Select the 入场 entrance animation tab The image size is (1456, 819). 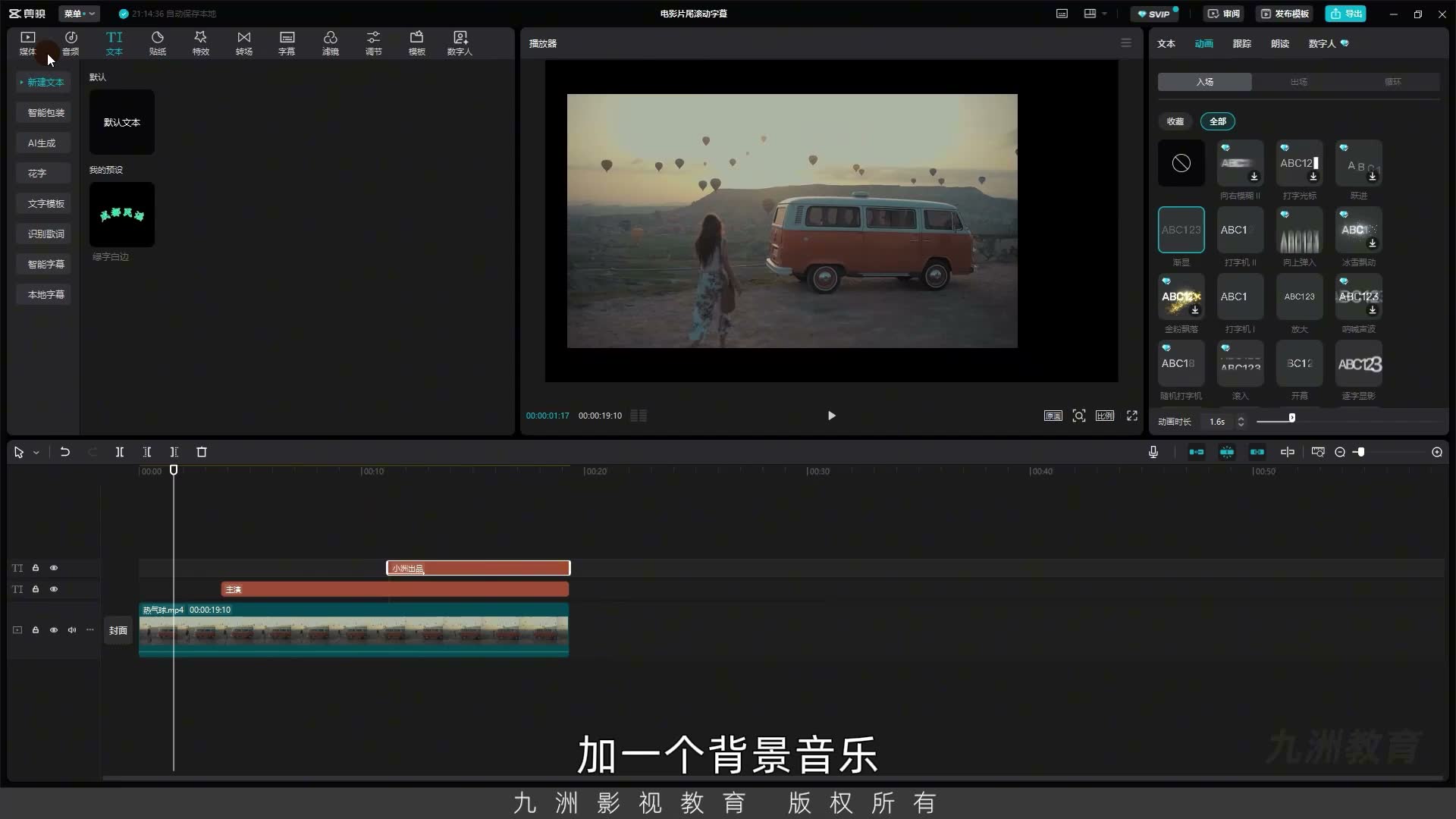coord(1205,82)
